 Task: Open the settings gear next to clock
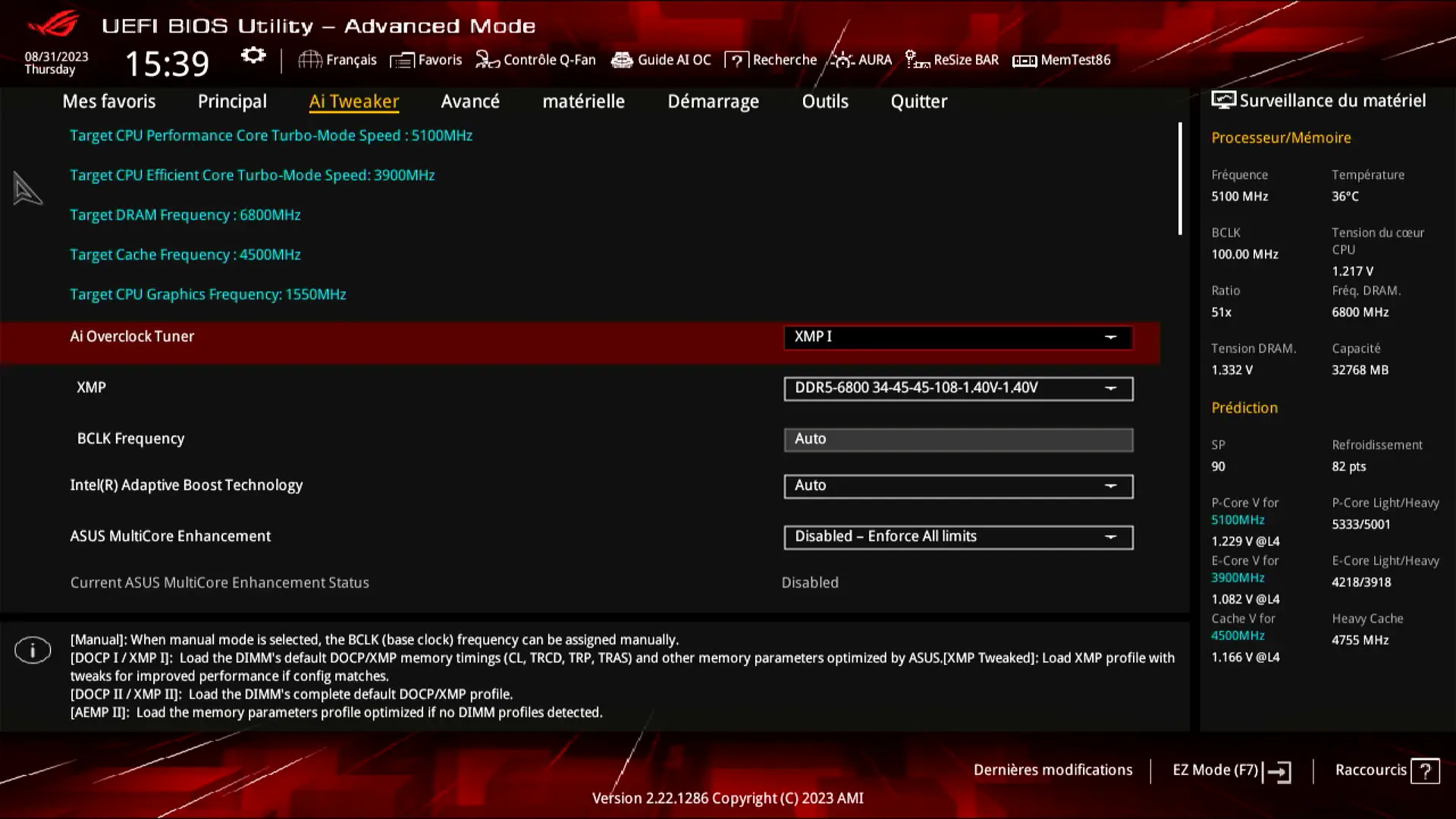pos(253,55)
